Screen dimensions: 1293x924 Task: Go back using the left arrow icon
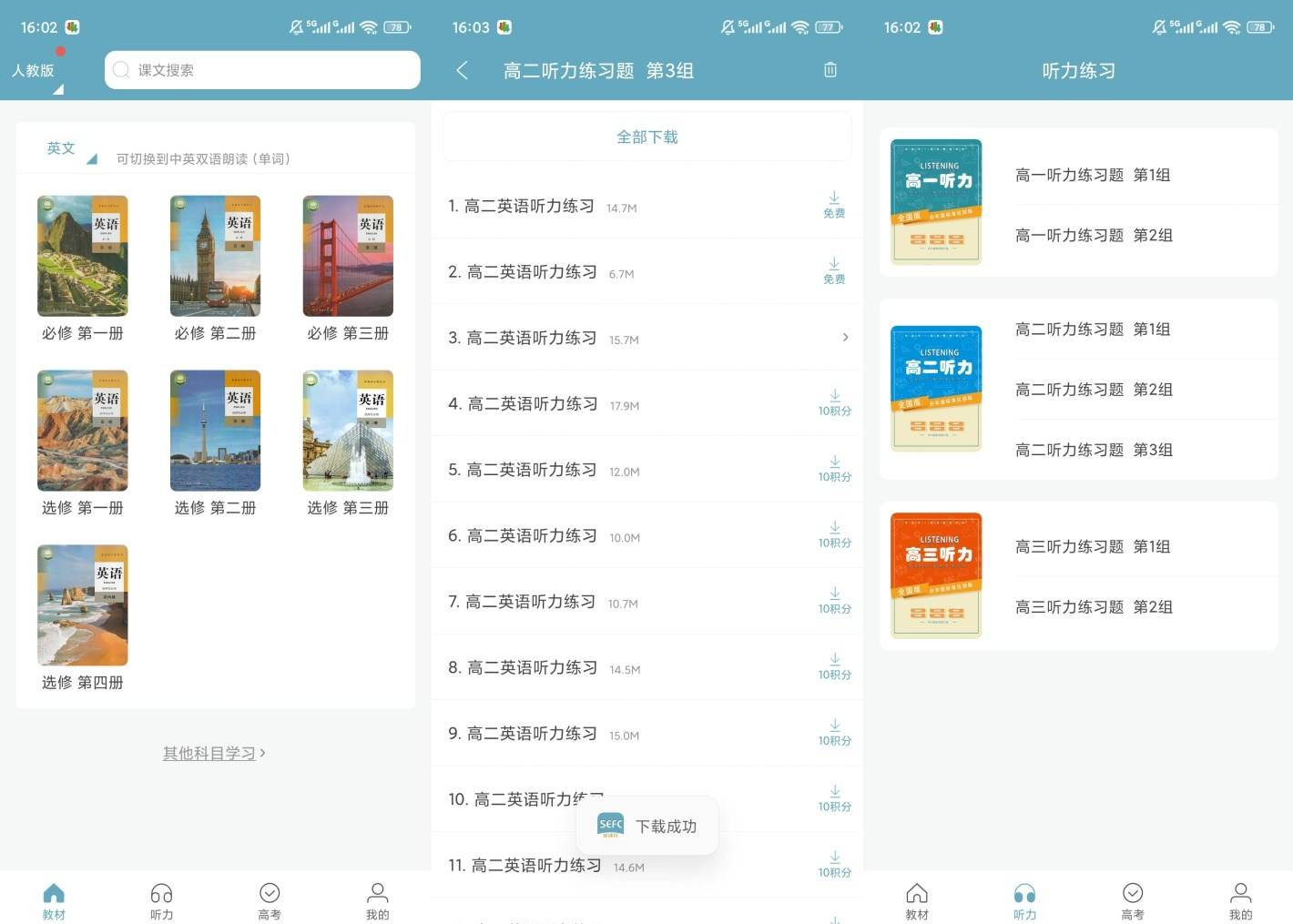click(463, 70)
